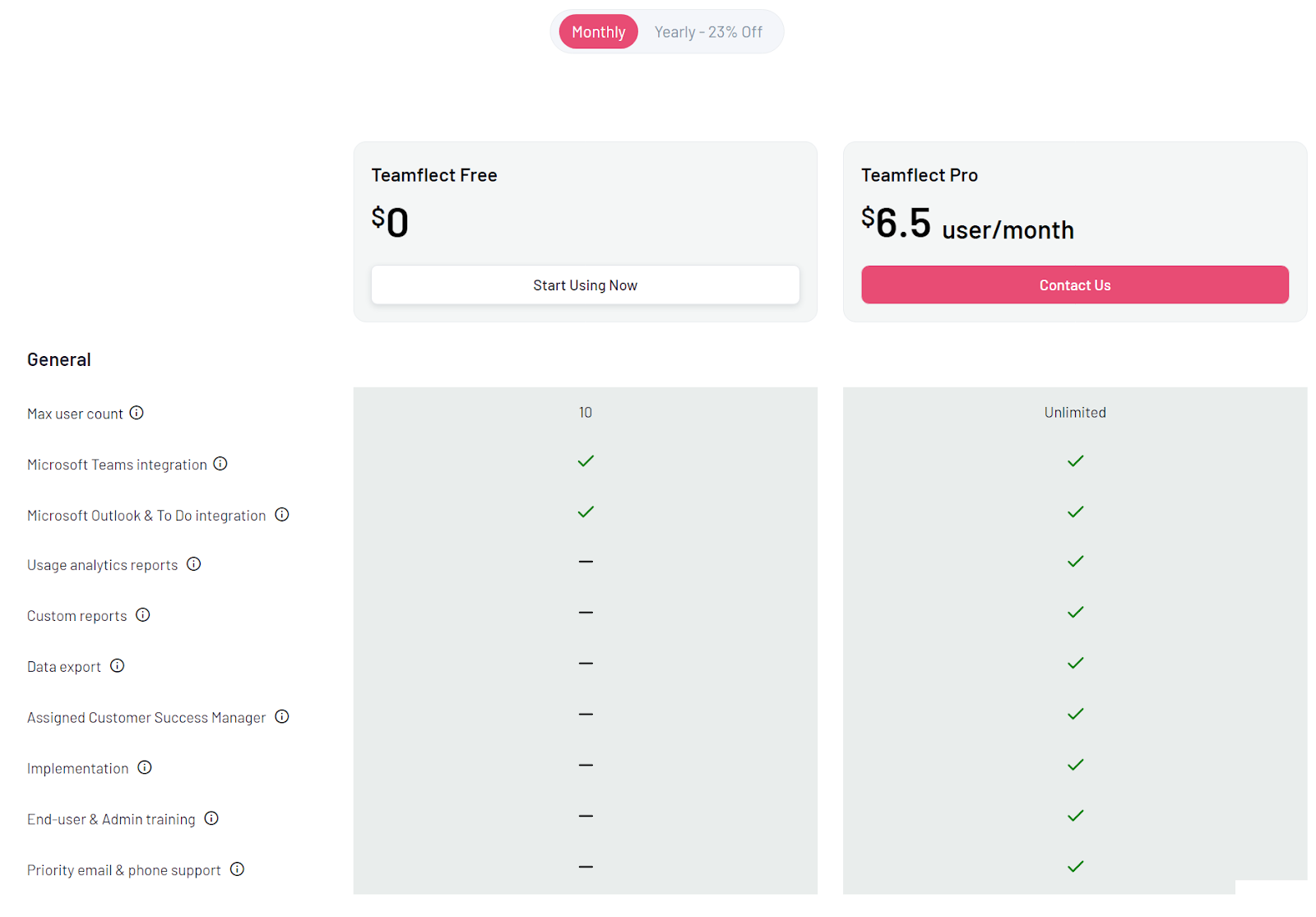This screenshot has width=1316, height=917.
Task: Click the 'Unlimited' user count value
Action: coord(1075,412)
